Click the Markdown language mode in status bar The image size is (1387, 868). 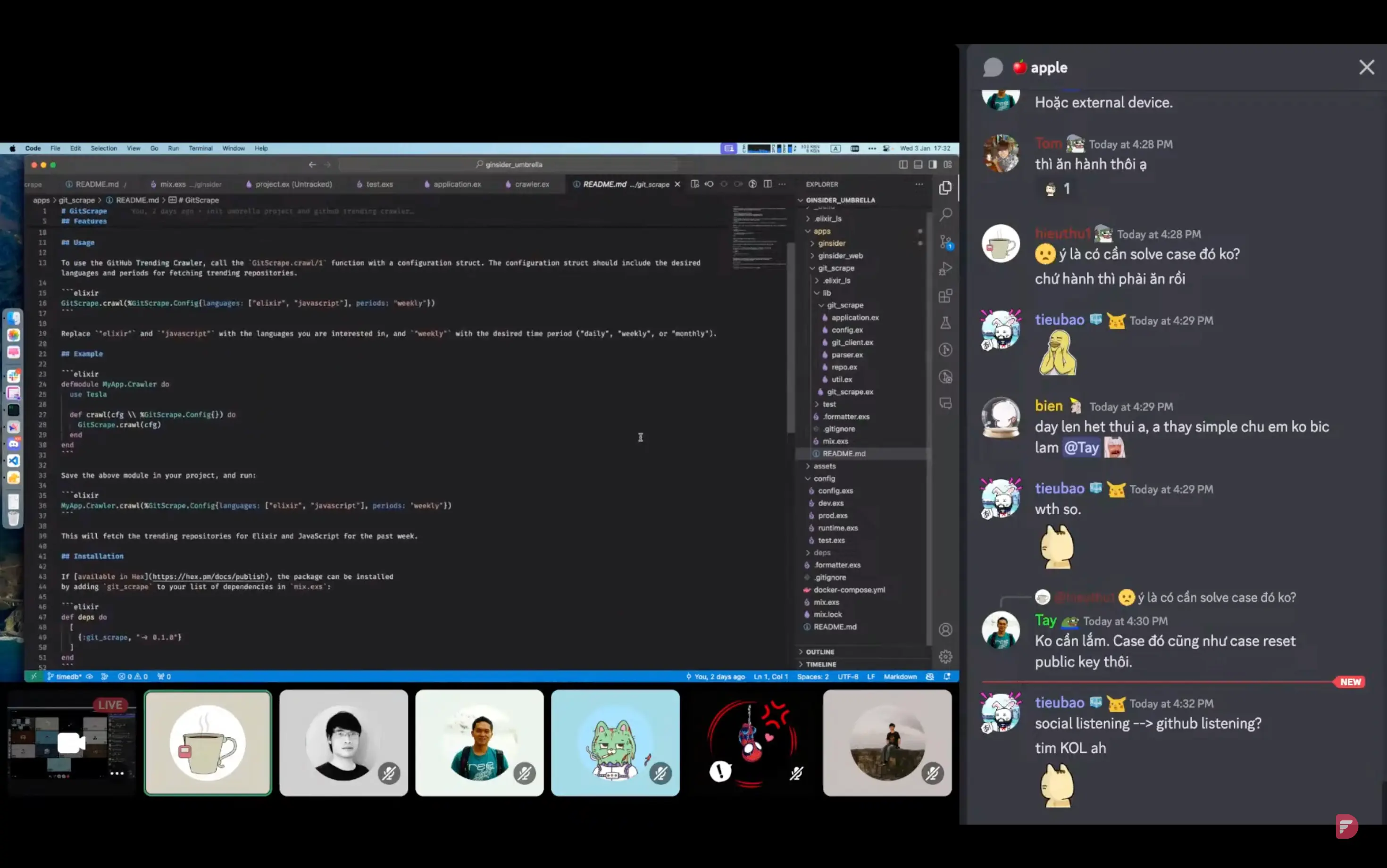coord(900,676)
